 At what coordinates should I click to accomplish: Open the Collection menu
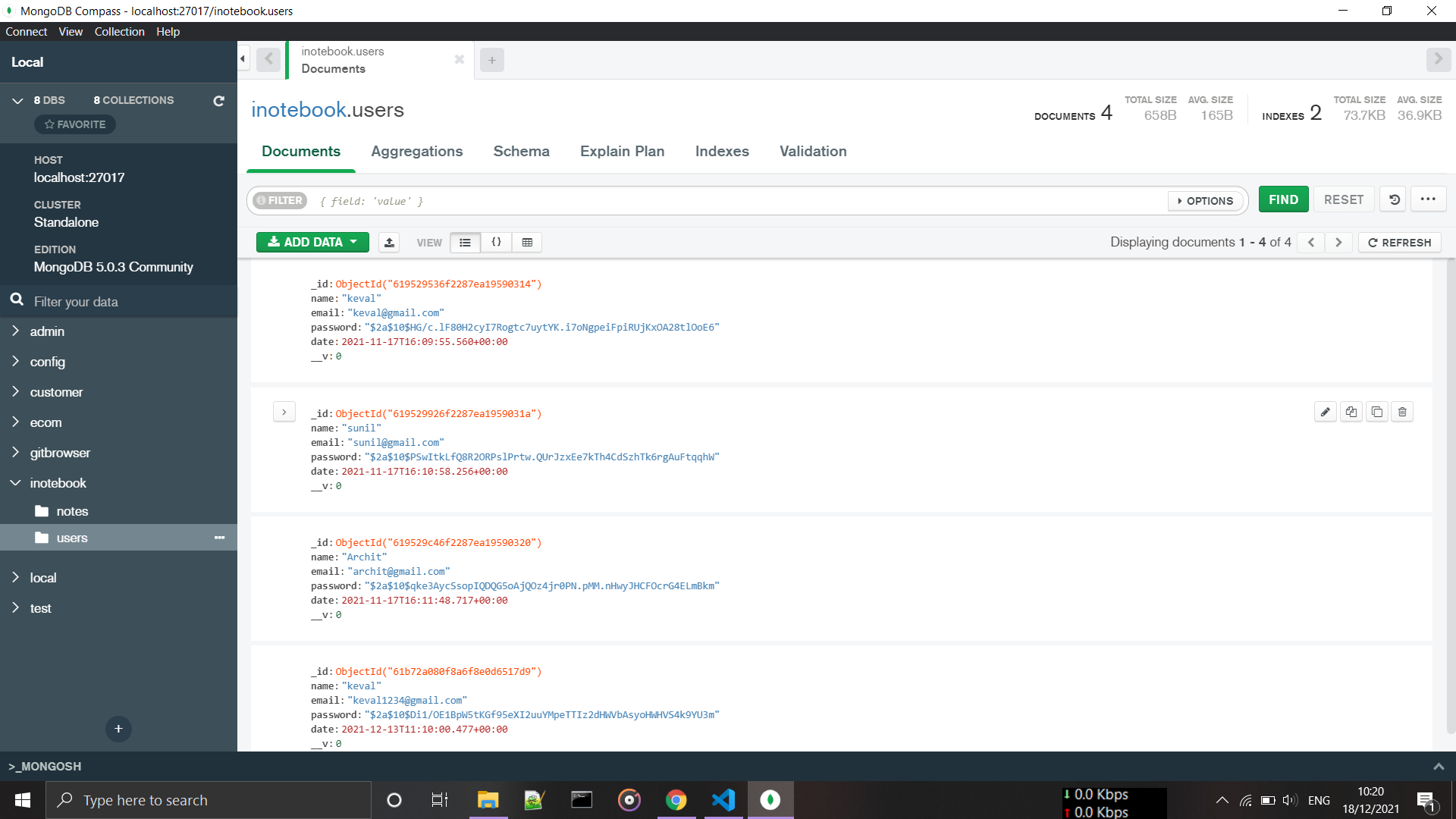coord(119,31)
